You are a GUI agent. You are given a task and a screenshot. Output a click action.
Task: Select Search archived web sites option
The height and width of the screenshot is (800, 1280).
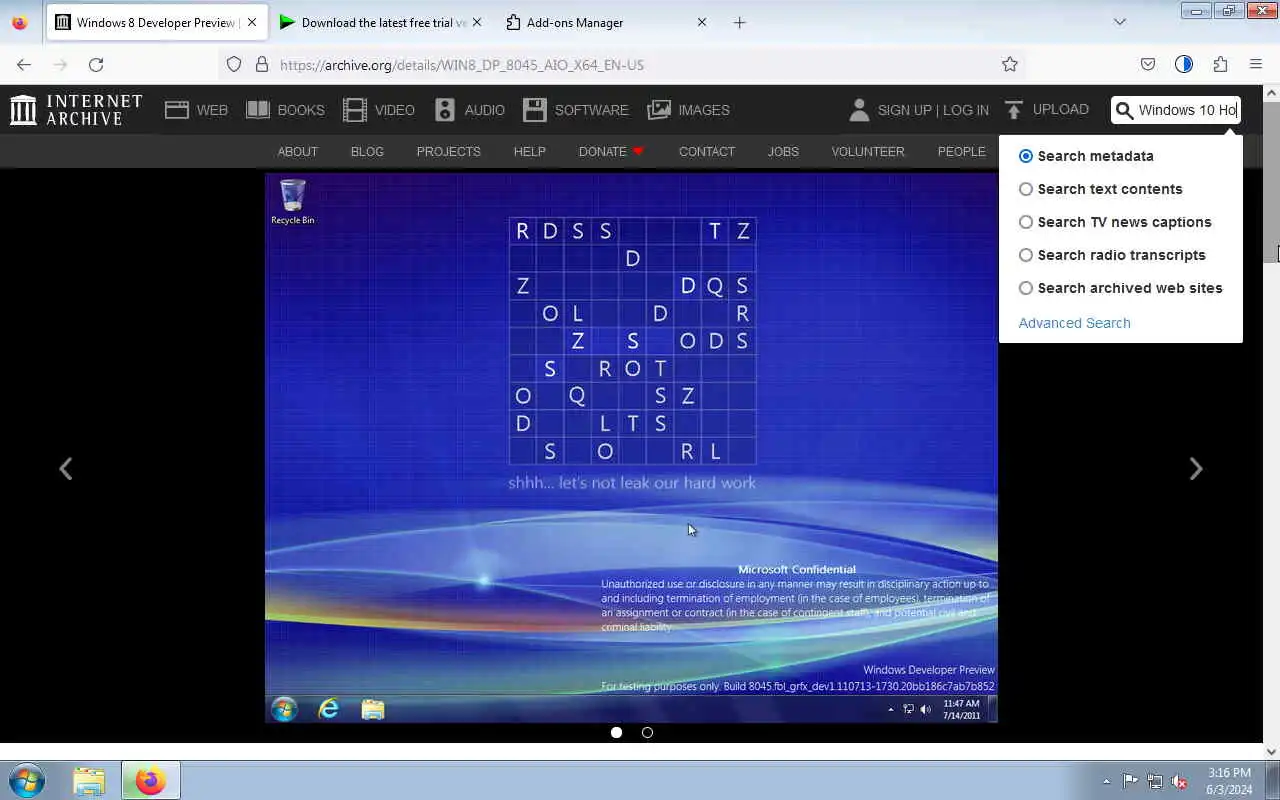[x=1120, y=288]
